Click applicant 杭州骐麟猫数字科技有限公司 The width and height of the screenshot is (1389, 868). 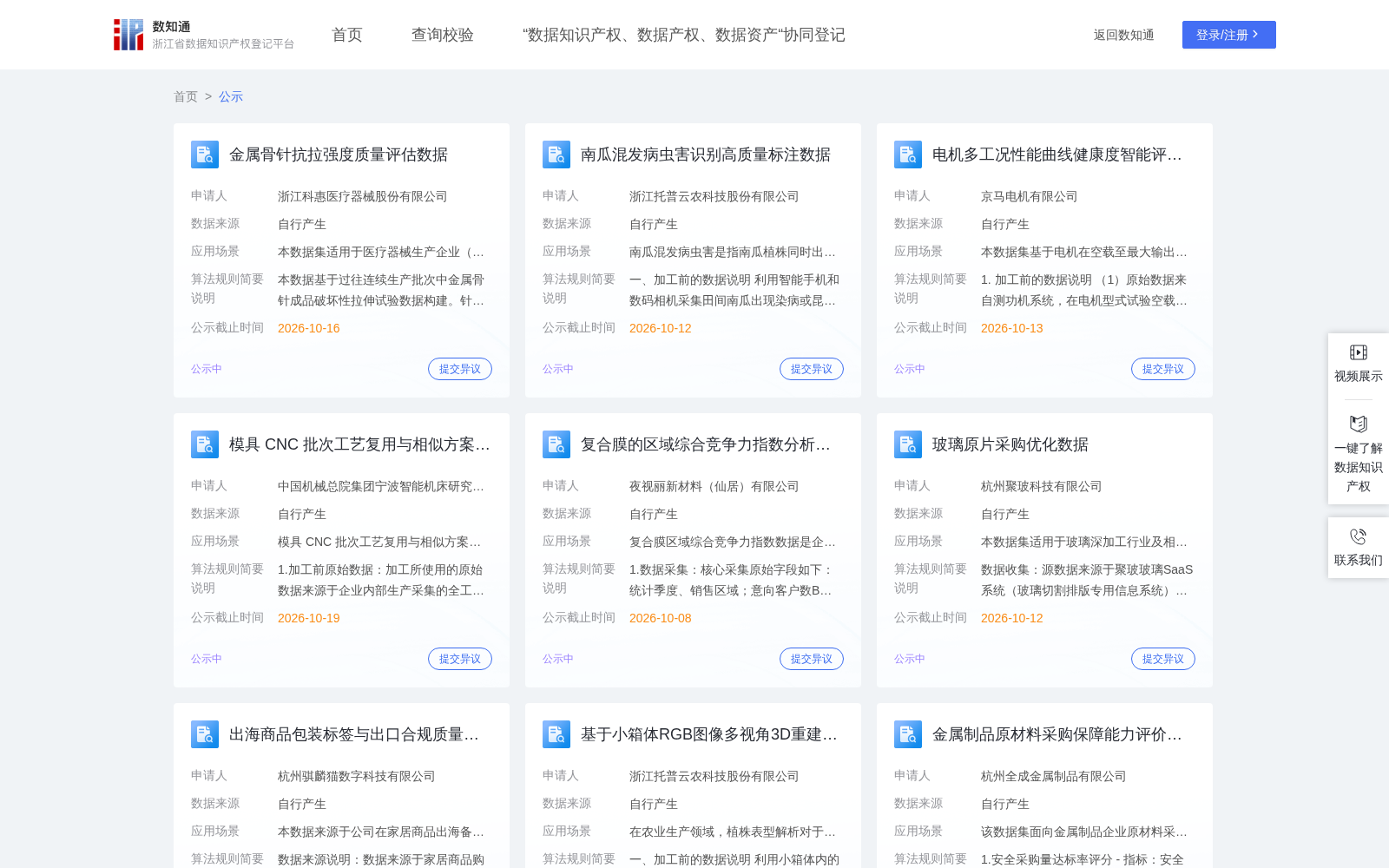point(357,777)
